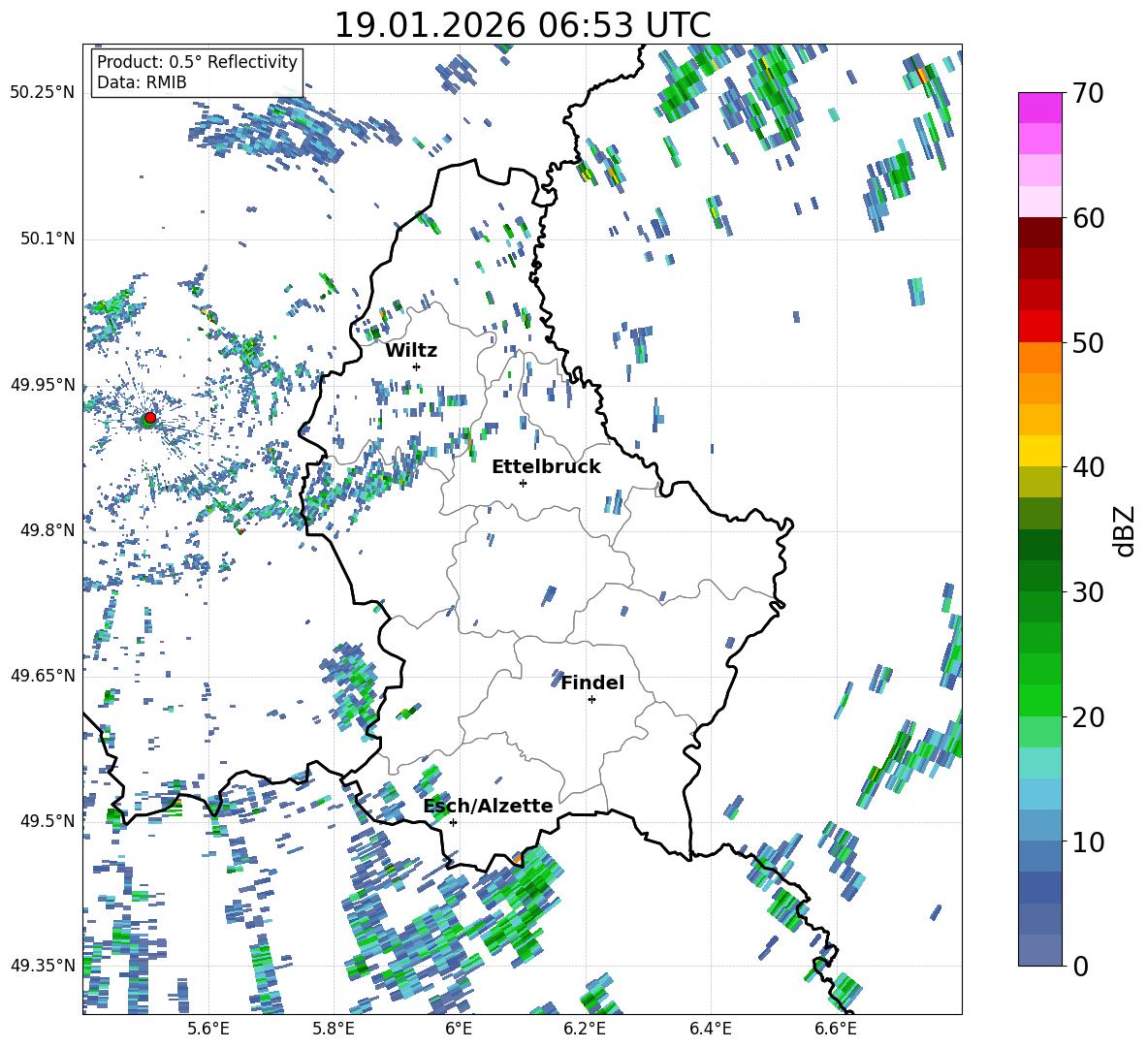Click the colorbar tick label 60
Image resolution: width=1148 pixels, height=1048 pixels.
pos(1088,218)
